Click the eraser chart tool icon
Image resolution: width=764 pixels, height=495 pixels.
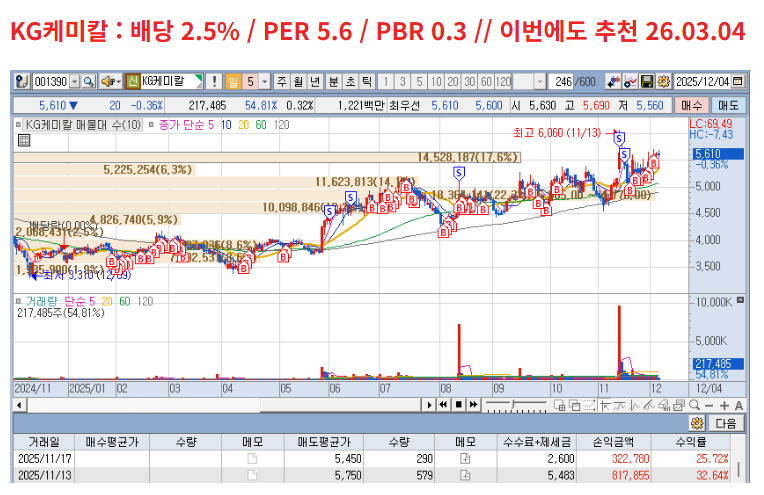(x=664, y=405)
